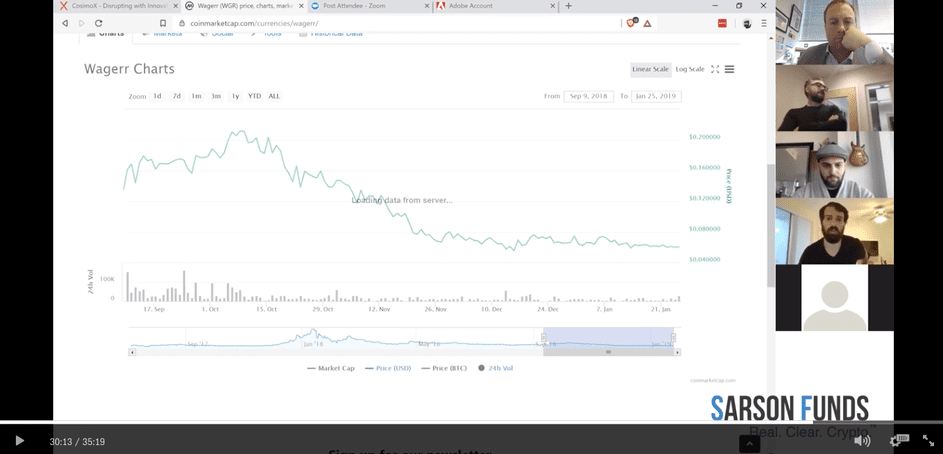The width and height of the screenshot is (943, 454).
Task: Open a new browser tab
Action: [x=568, y=6]
